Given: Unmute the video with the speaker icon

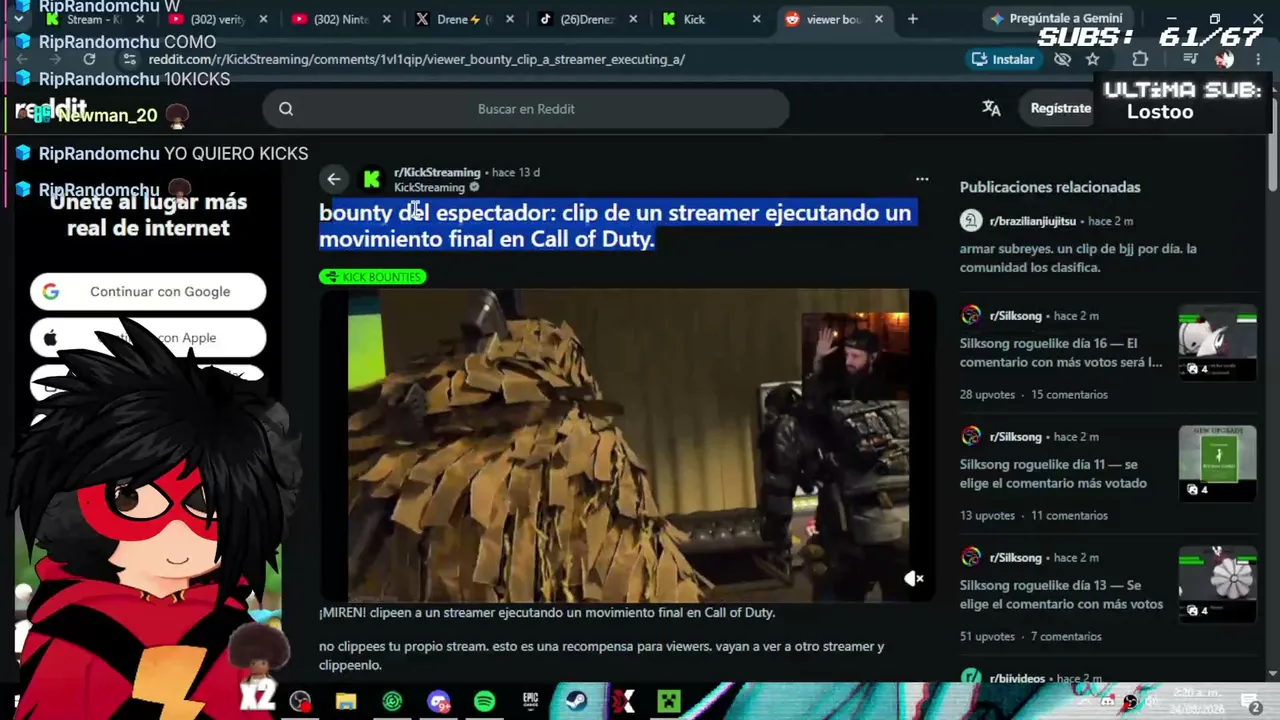Looking at the screenshot, I should pyautogui.click(x=914, y=579).
